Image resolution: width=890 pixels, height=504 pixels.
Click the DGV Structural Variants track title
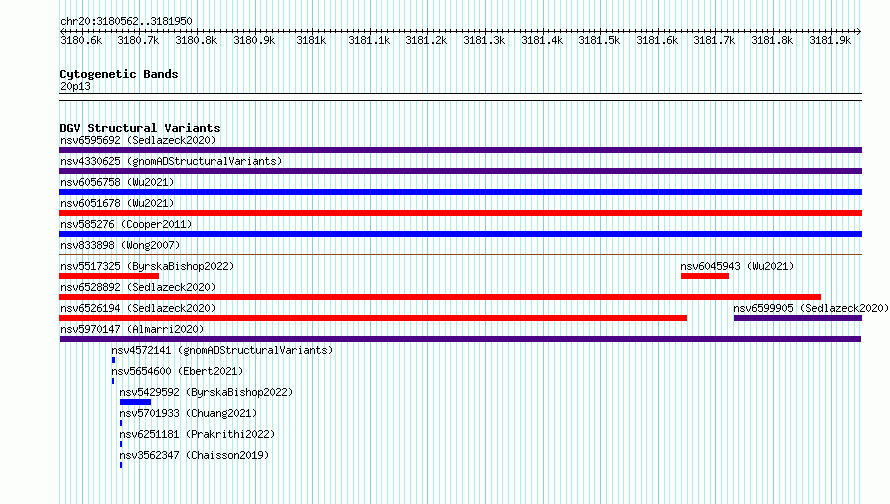click(140, 128)
